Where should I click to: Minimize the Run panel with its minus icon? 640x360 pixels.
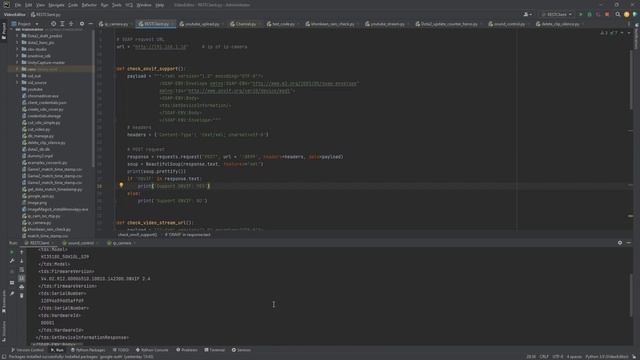(629, 243)
